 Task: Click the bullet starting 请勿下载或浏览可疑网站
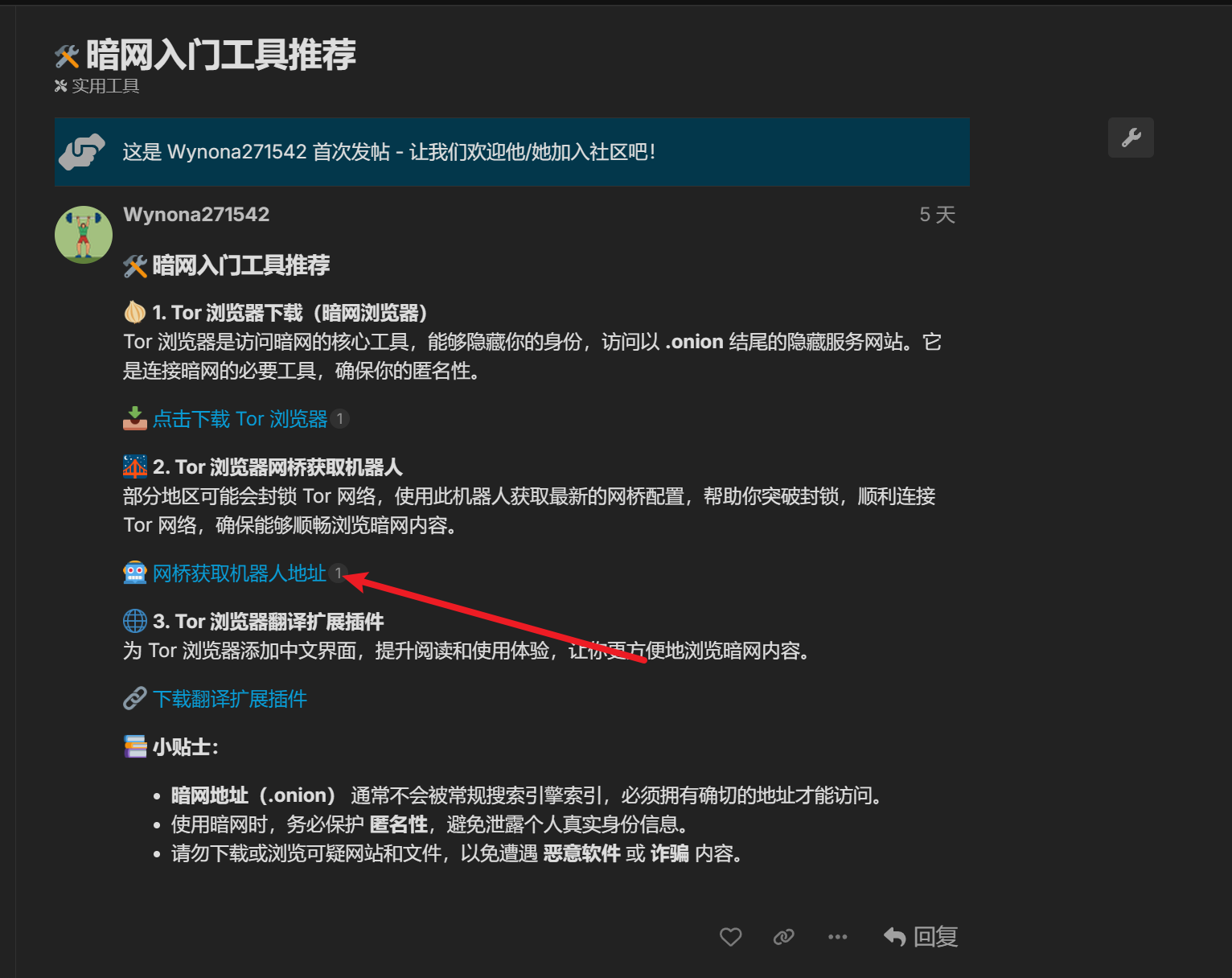pyautogui.click(x=460, y=853)
